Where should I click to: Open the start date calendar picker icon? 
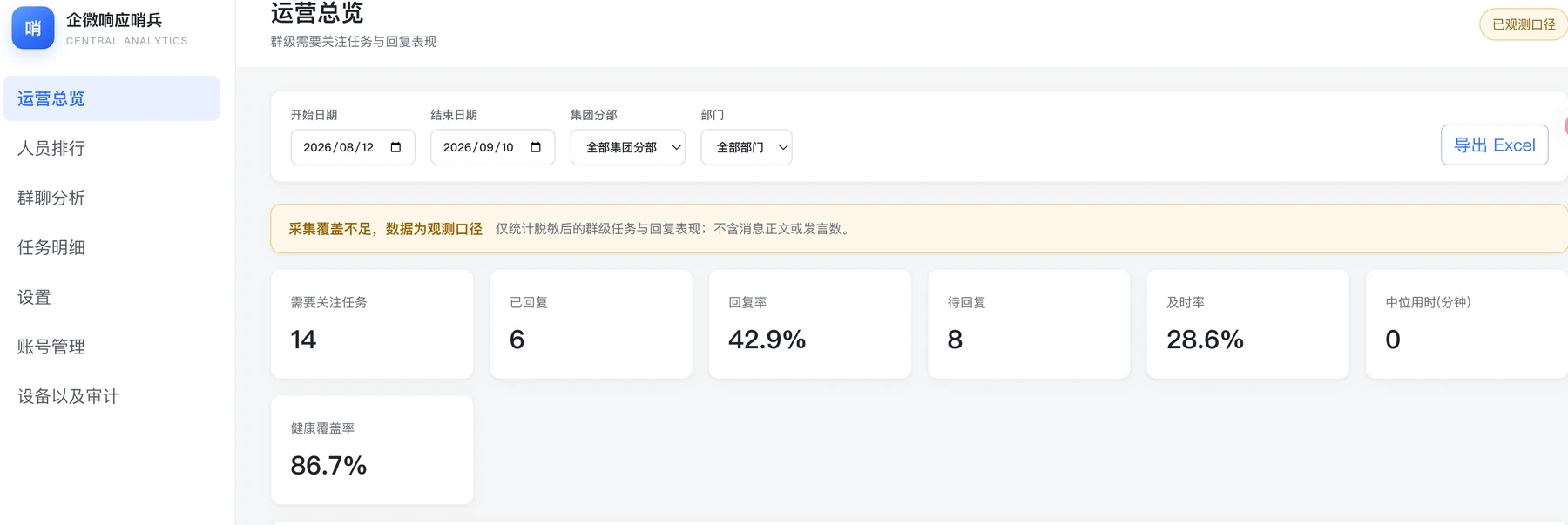pos(395,147)
